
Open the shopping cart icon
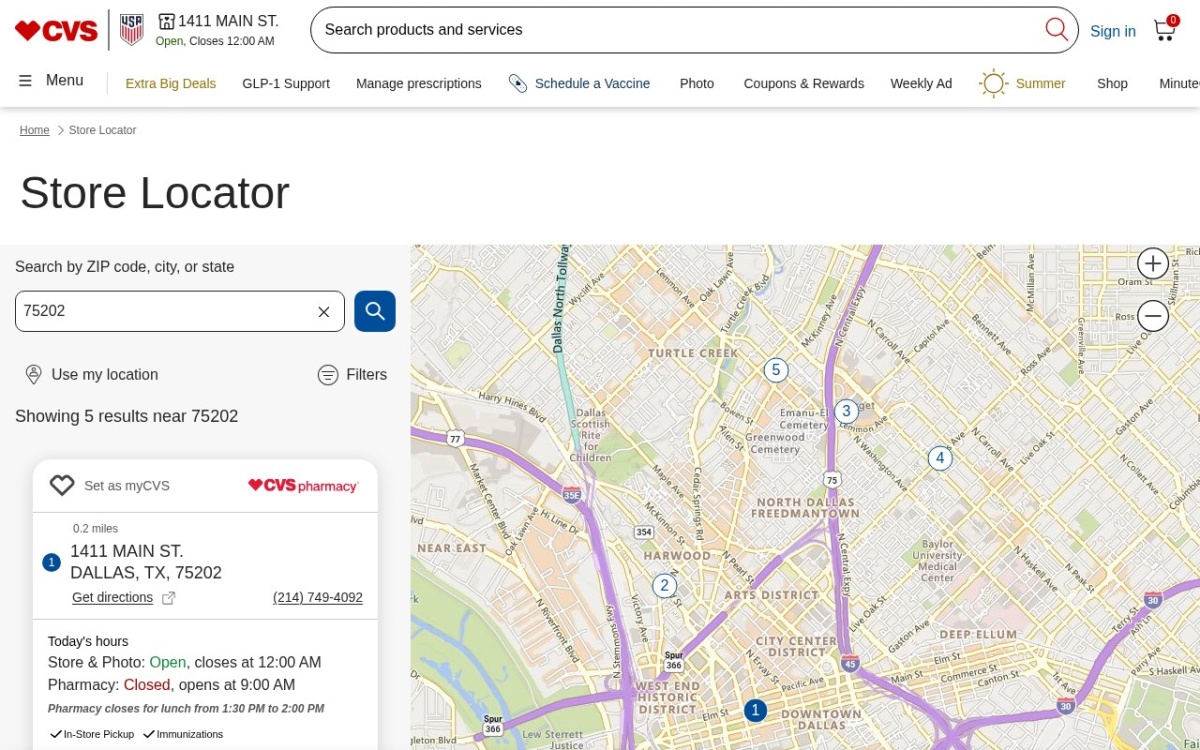[1165, 29]
